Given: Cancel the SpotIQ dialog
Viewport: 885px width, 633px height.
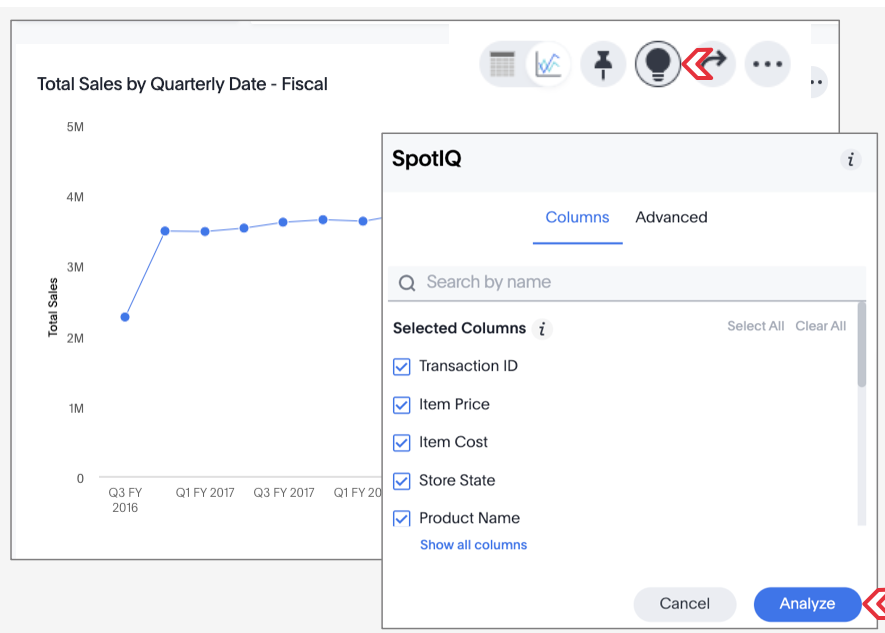Looking at the screenshot, I should (684, 604).
